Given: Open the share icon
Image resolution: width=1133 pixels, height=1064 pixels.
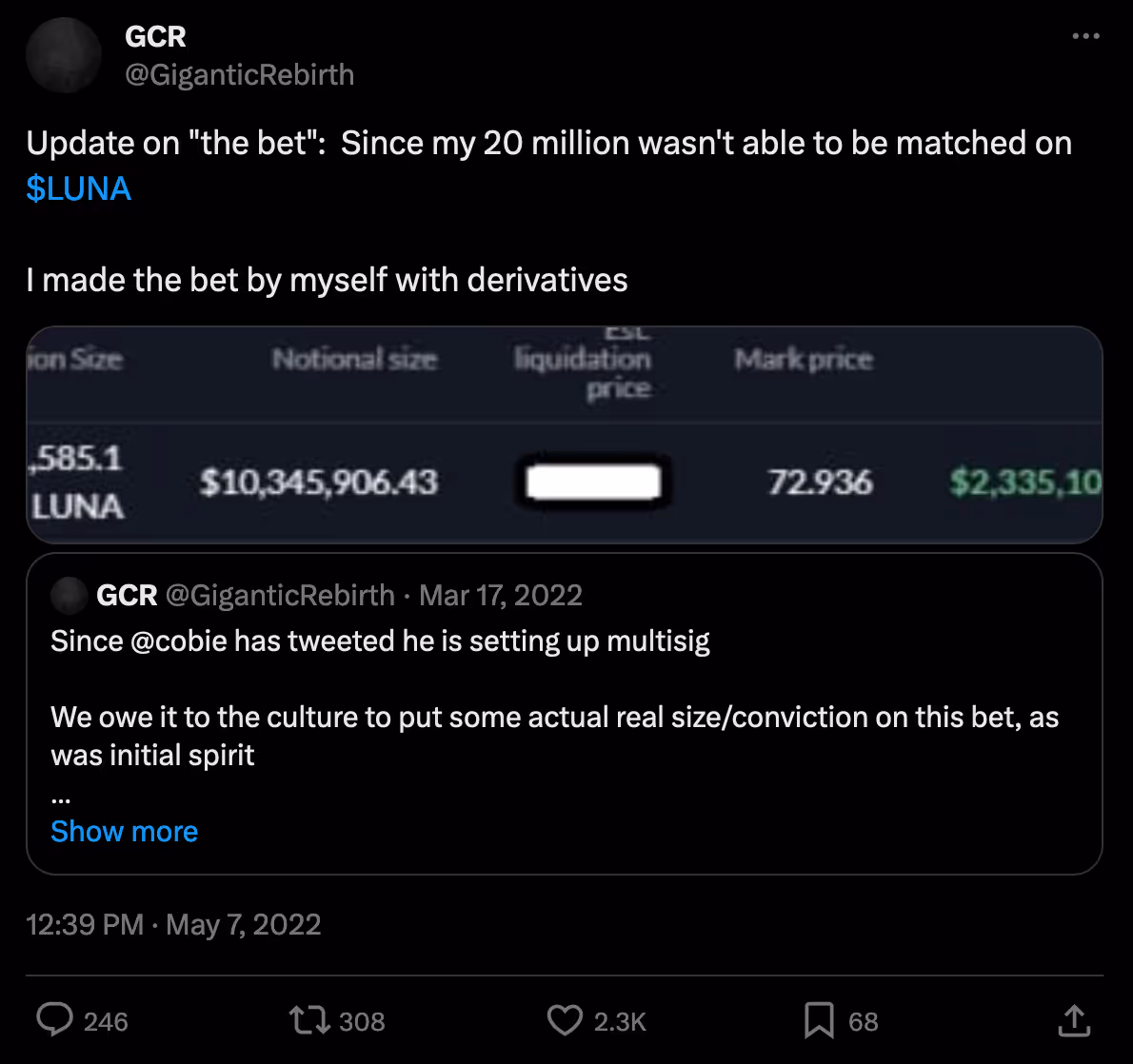Looking at the screenshot, I should (x=1073, y=1020).
